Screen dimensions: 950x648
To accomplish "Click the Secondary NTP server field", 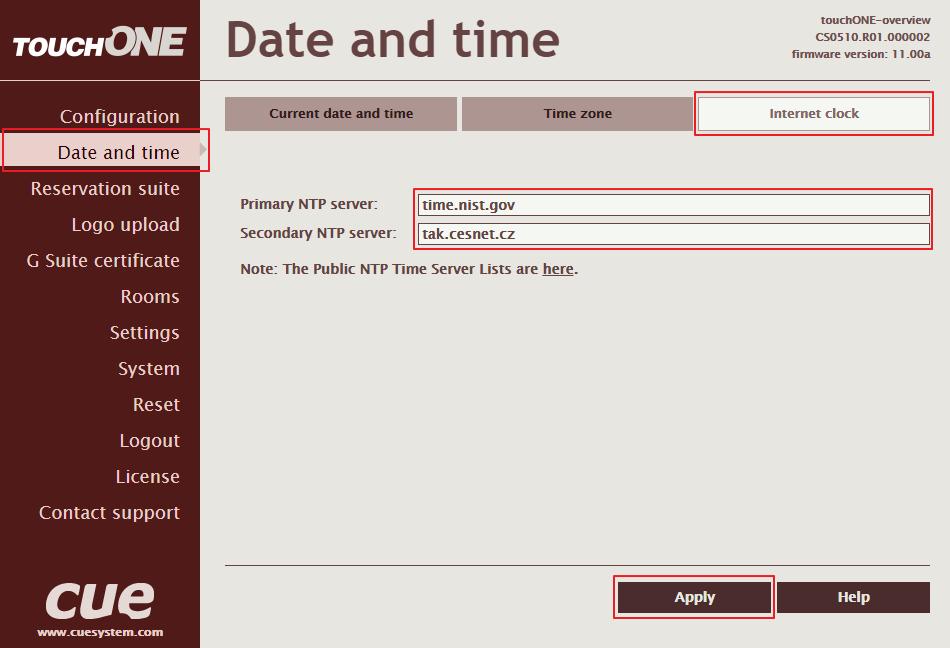I will 674,234.
